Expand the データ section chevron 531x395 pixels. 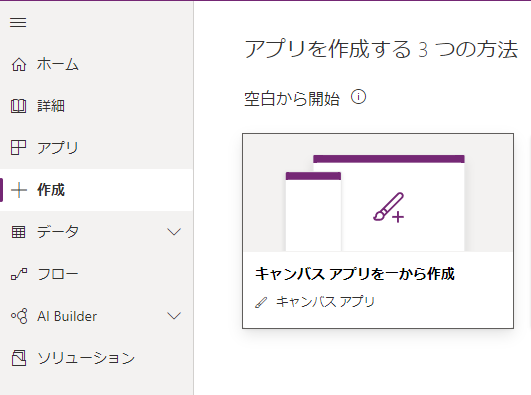[174, 232]
